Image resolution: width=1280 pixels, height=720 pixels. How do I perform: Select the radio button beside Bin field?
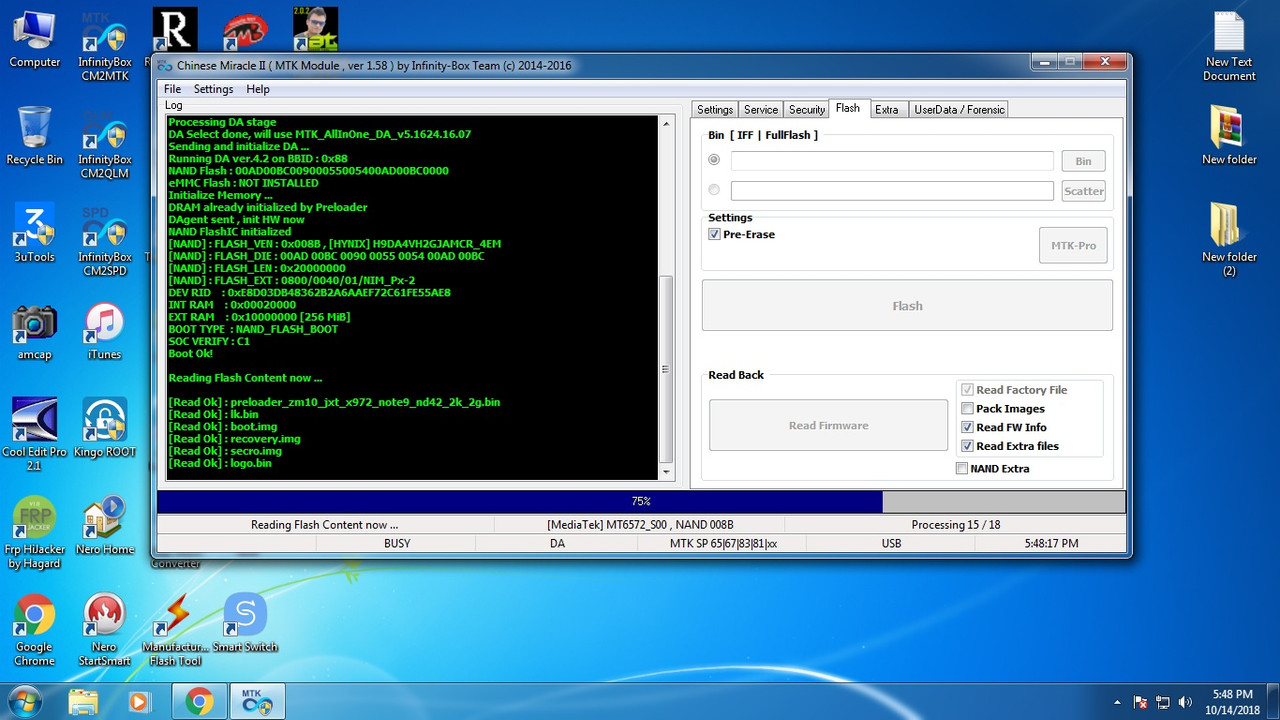pyautogui.click(x=714, y=160)
